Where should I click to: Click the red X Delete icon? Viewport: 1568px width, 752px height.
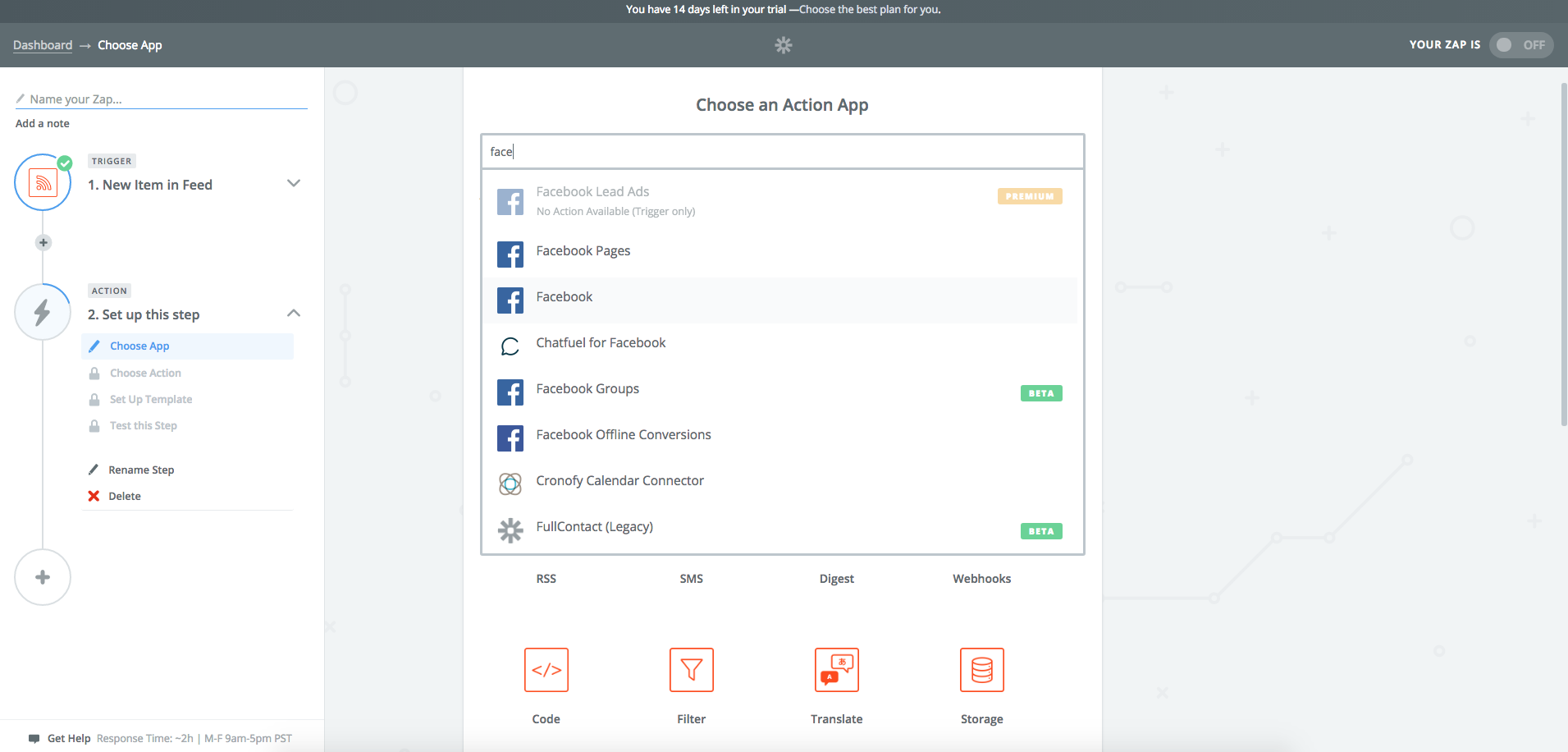[94, 496]
